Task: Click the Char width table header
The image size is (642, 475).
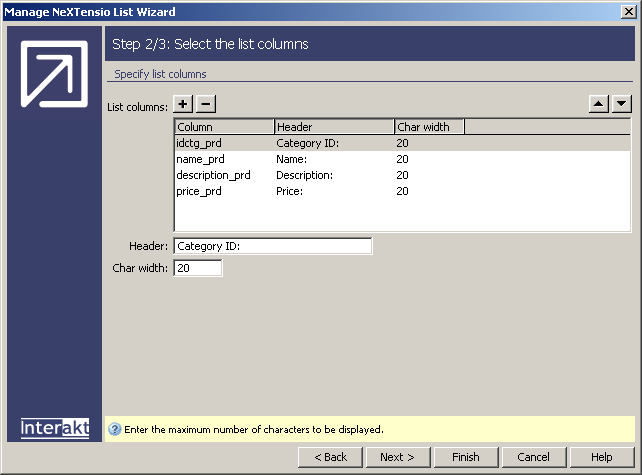Action: click(429, 127)
